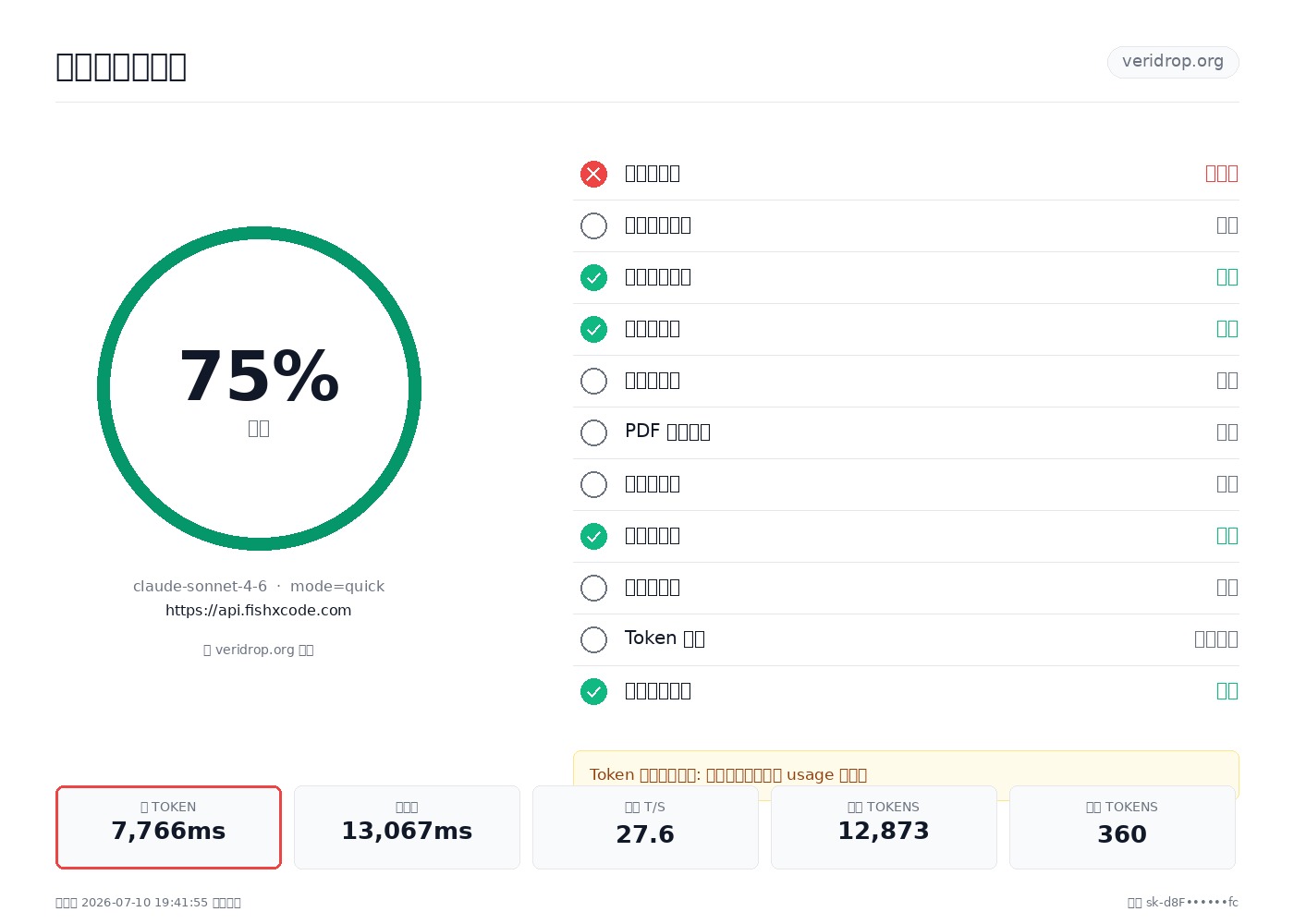Click the empty circle beside the Token row
The height and width of the screenshot is (924, 1294).
[x=593, y=639]
